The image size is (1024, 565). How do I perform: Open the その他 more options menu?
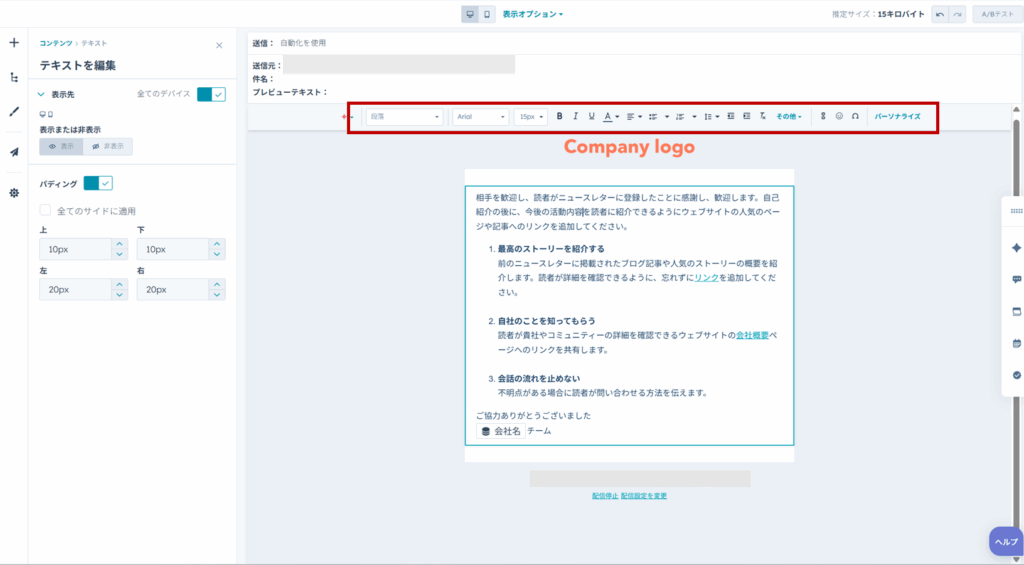[789, 117]
